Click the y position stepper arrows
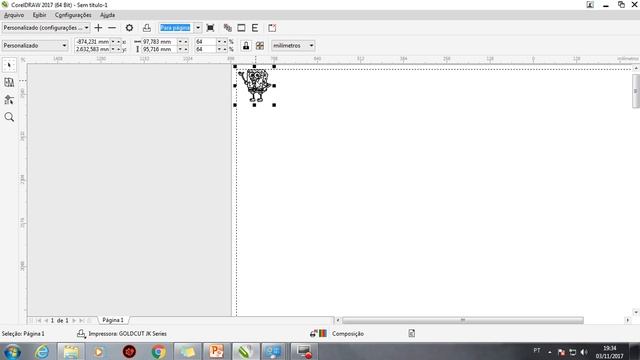 click(x=116, y=49)
